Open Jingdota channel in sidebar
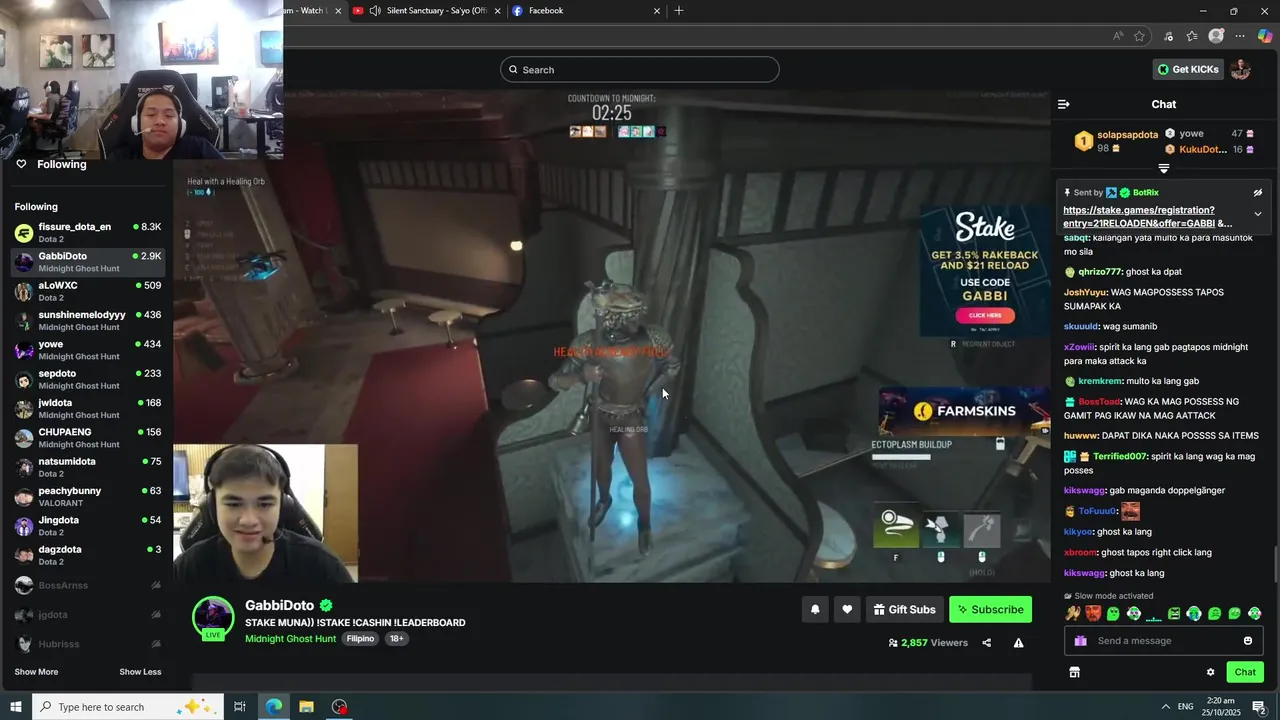The height and width of the screenshot is (720, 1280). [x=88, y=526]
